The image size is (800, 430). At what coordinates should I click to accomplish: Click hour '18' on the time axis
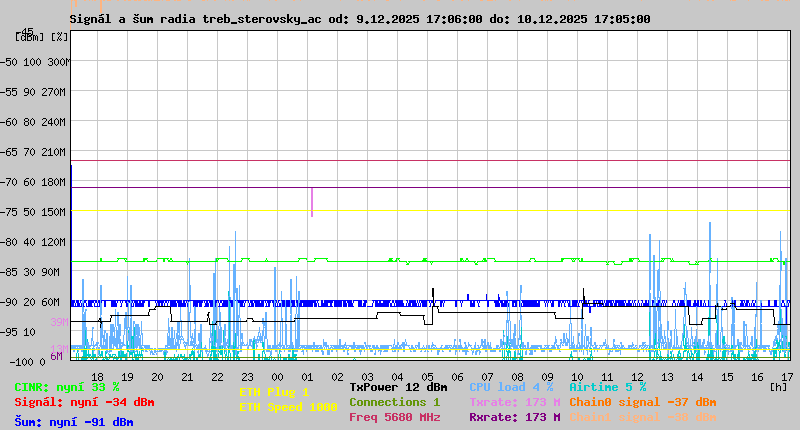click(x=97, y=377)
